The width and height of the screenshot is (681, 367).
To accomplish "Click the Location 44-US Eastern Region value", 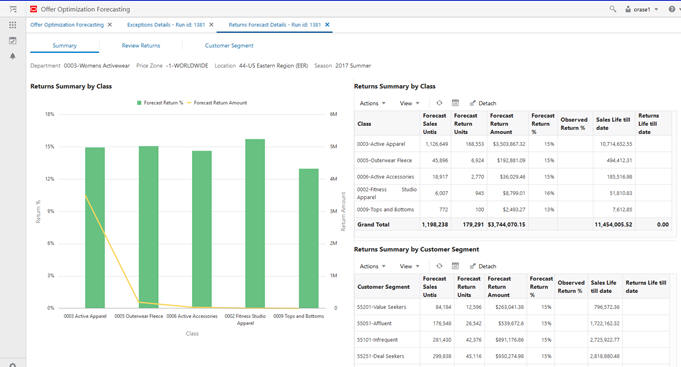I will 273,66.
